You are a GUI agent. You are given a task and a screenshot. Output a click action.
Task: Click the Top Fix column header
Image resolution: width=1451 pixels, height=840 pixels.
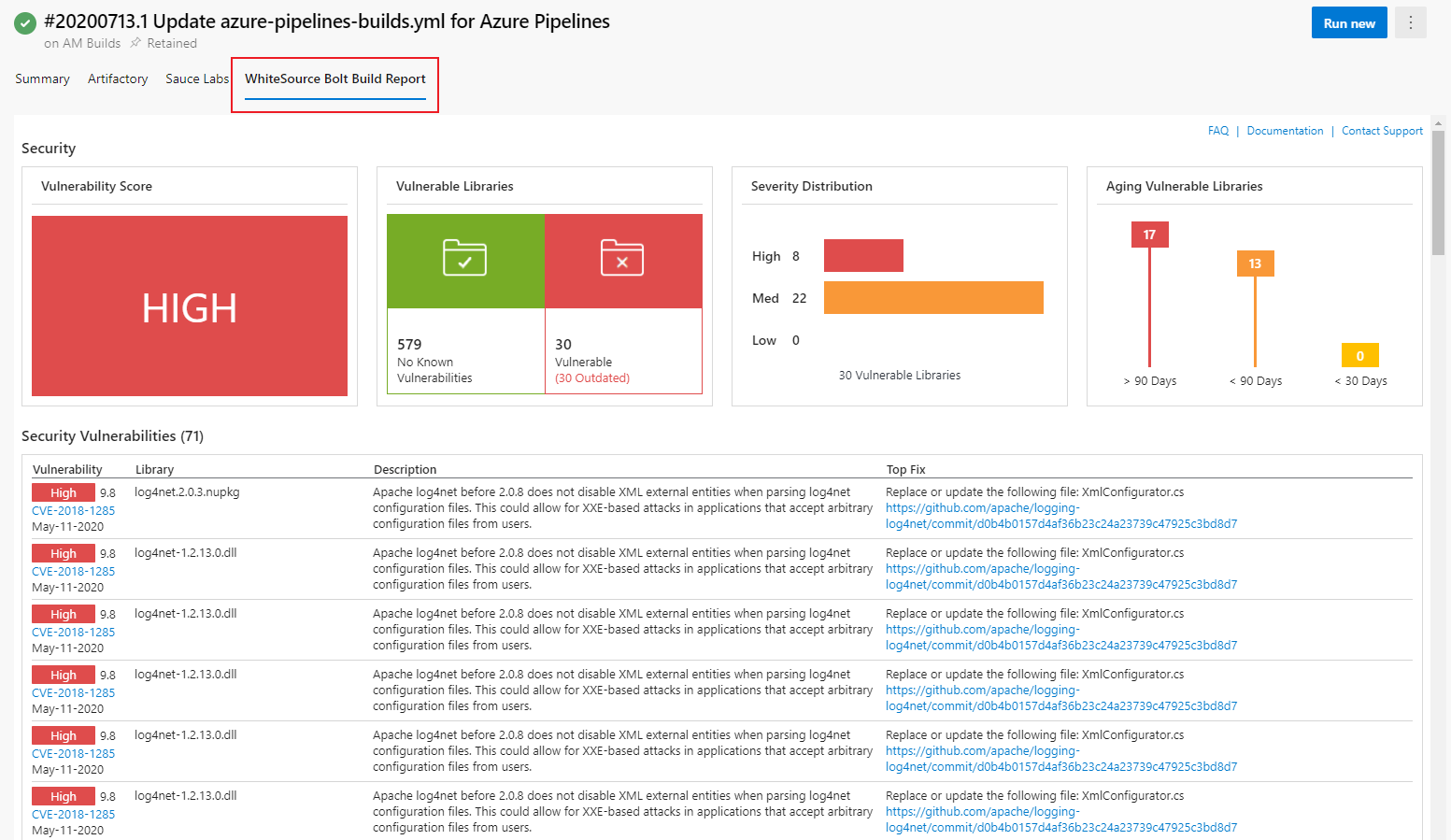click(906, 469)
